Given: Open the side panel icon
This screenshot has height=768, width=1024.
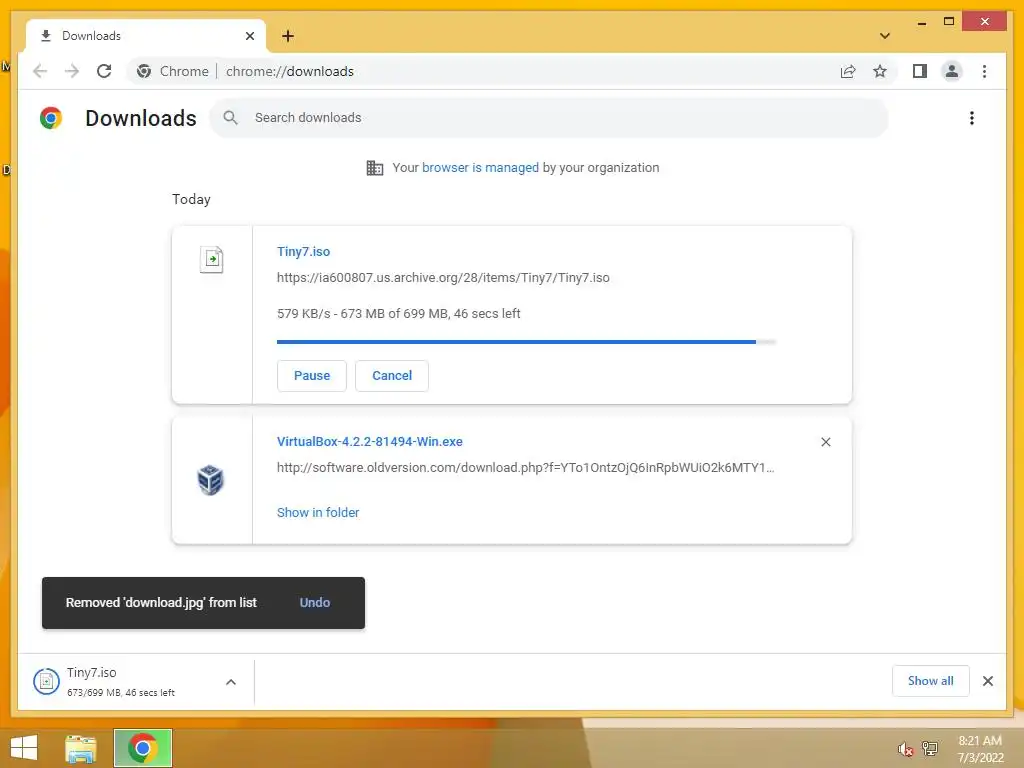Looking at the screenshot, I should click(x=920, y=71).
